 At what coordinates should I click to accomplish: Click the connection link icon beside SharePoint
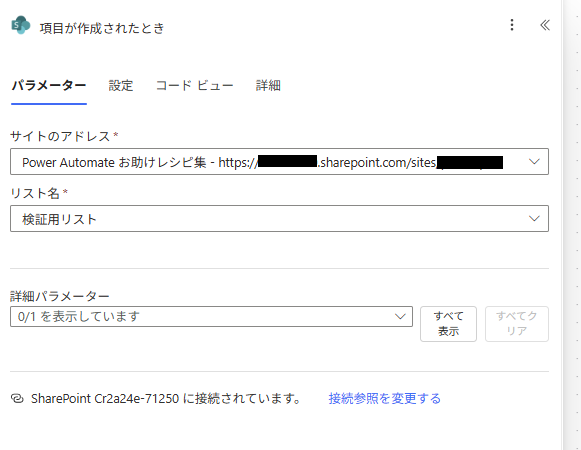click(x=17, y=398)
